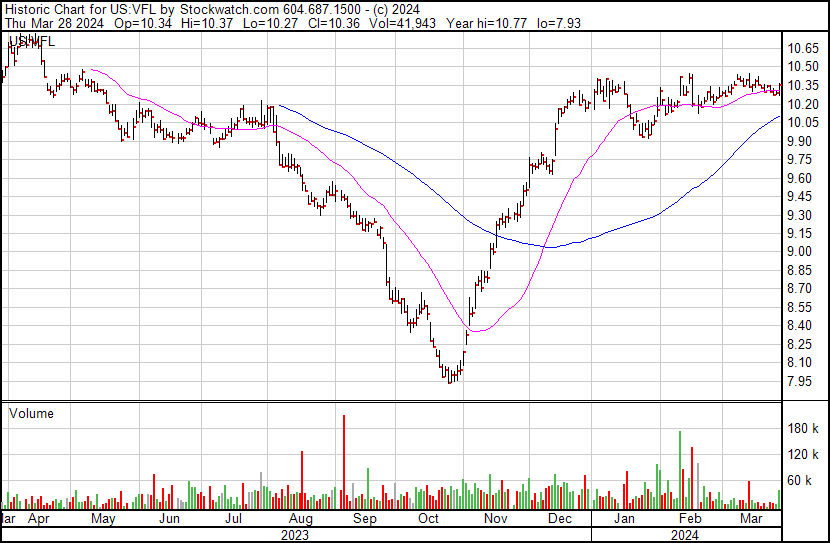830x543 pixels.
Task: Select the 2024 year label below the axis
Action: coord(684,534)
